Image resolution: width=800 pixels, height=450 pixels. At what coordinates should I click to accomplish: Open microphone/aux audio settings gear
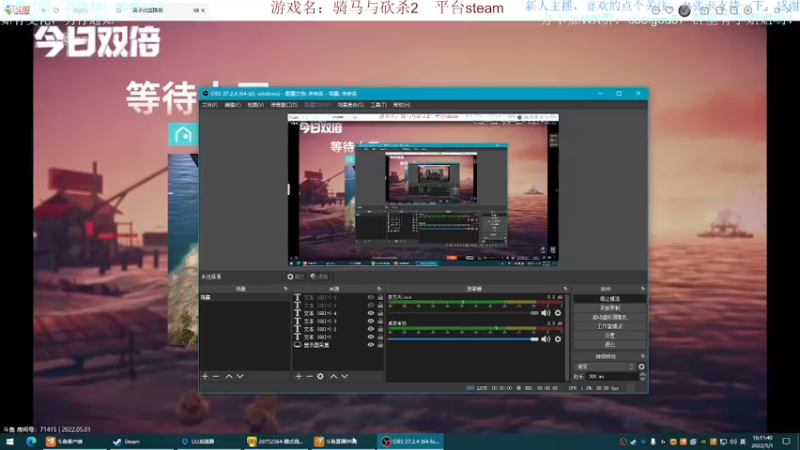(x=558, y=313)
